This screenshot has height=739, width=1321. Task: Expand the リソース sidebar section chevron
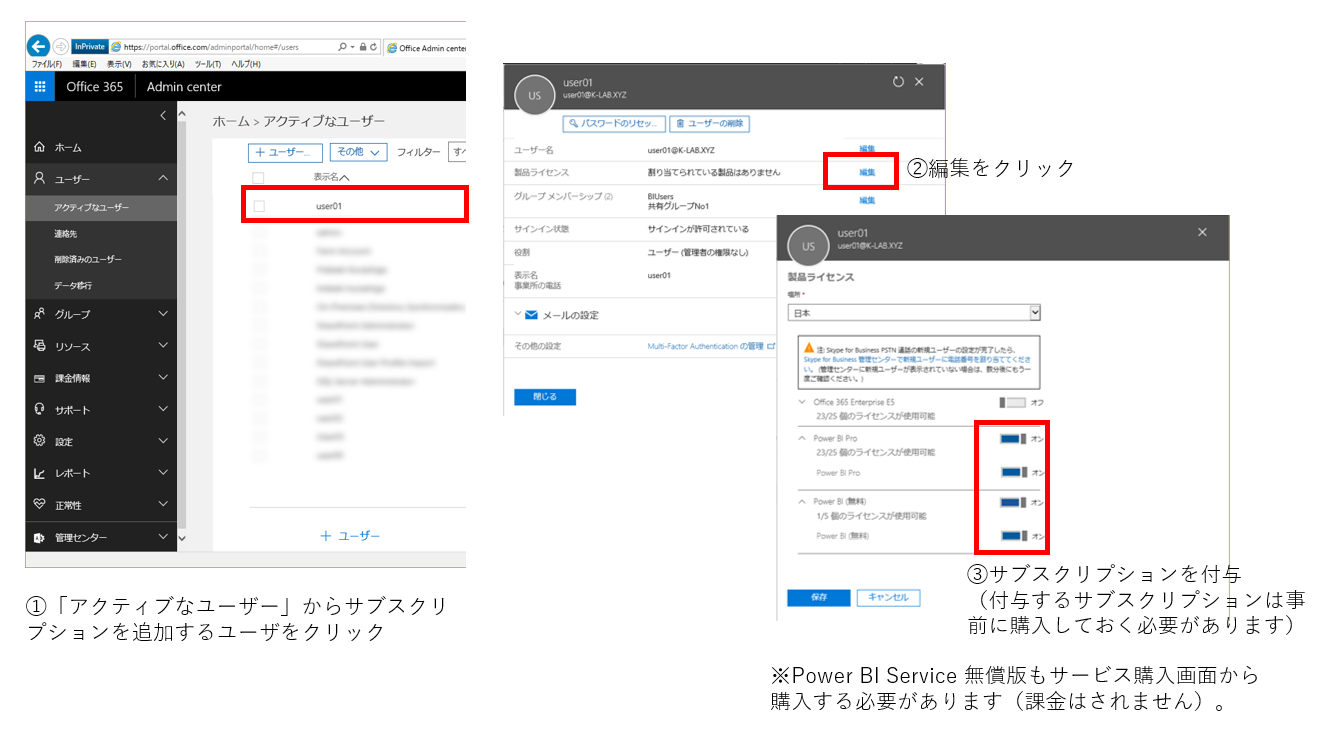[164, 346]
